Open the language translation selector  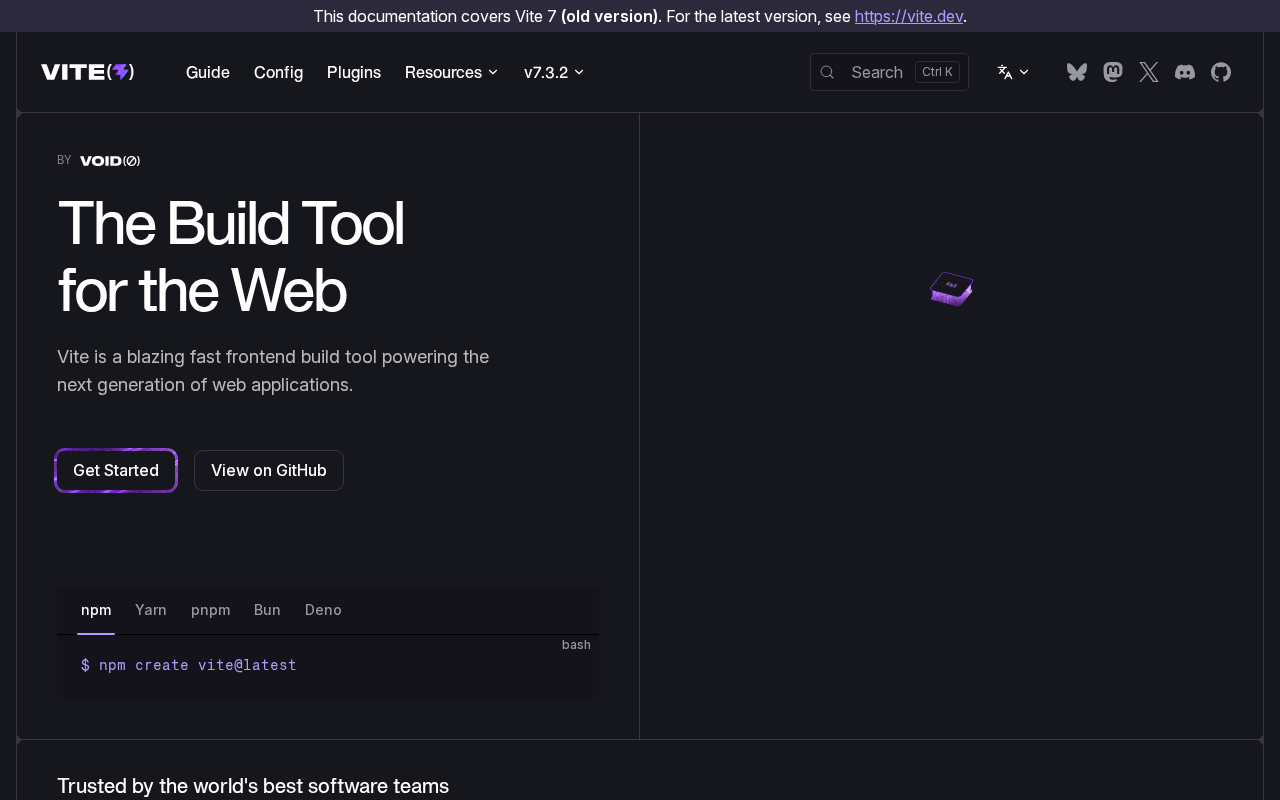[x=1013, y=72]
